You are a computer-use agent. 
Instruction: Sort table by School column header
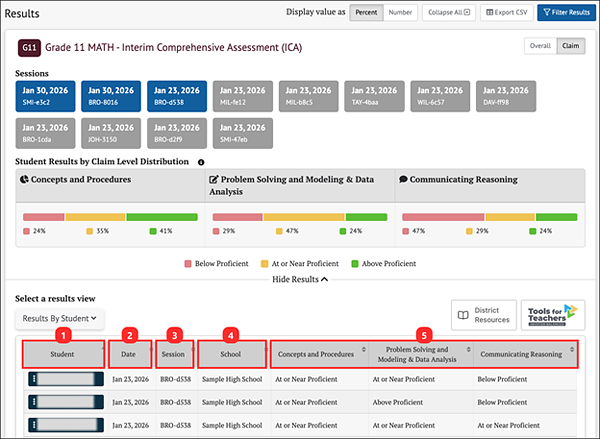click(232, 354)
